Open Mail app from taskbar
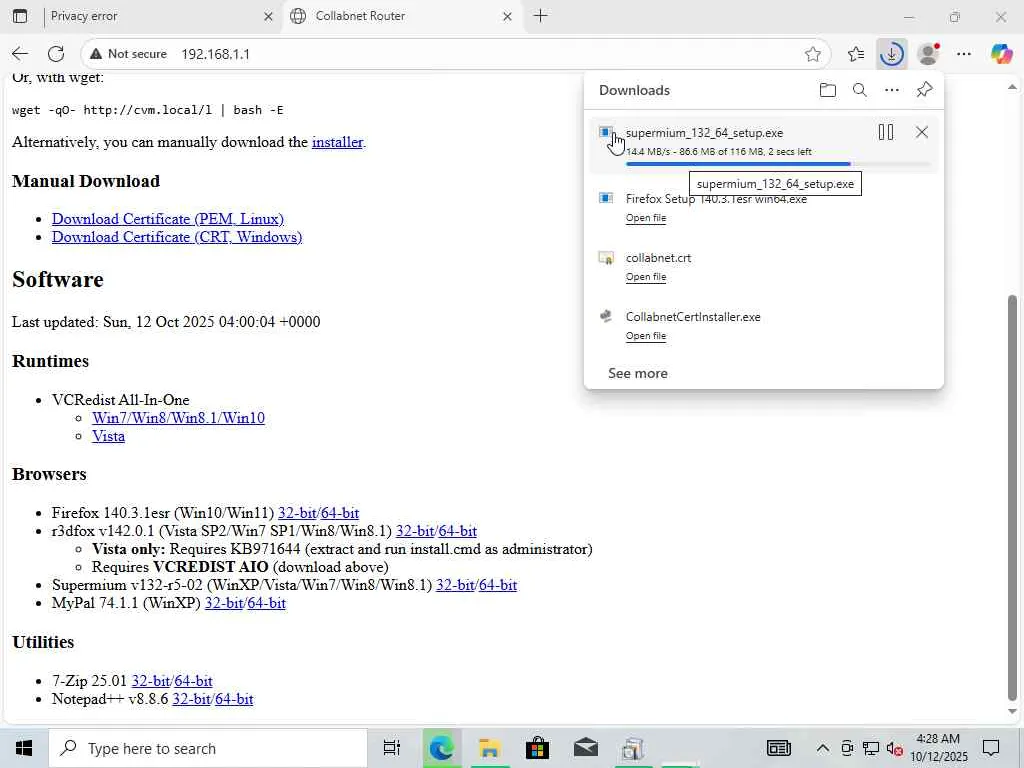1024x768 pixels. 586,748
